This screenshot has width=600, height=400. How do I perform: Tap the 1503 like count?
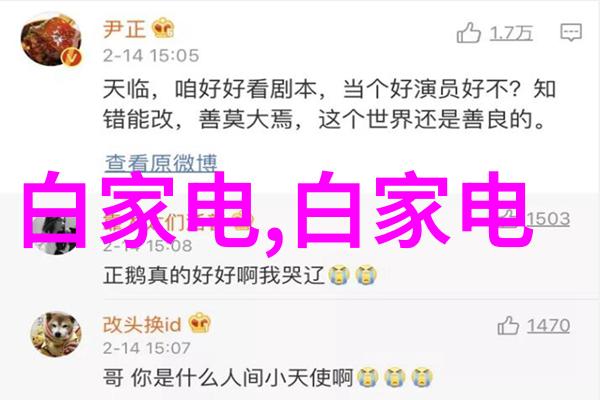point(549,219)
